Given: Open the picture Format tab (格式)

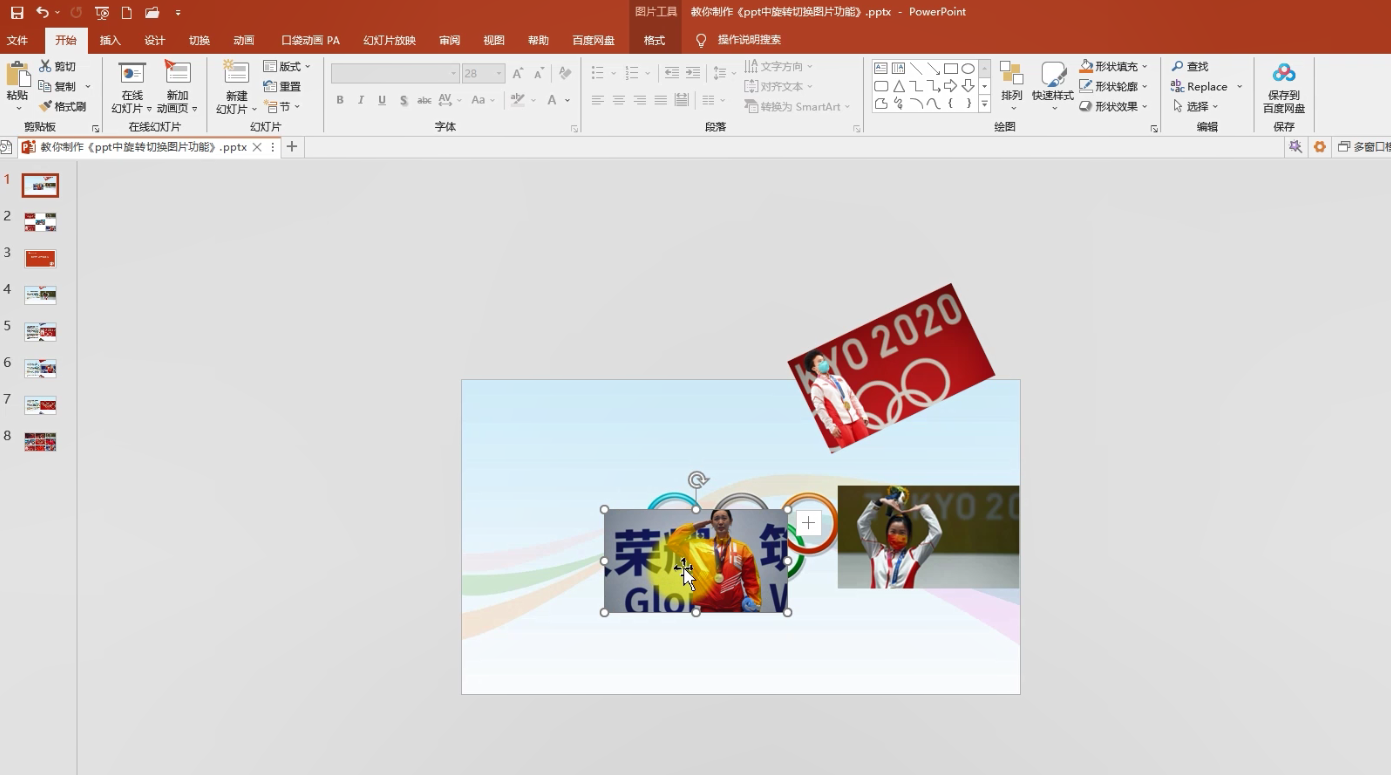Looking at the screenshot, I should tap(654, 40).
